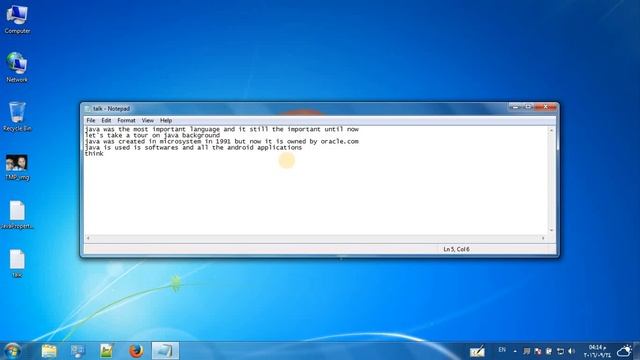Click the vertical scrollbar down arrow
The height and width of the screenshot is (360, 640).
(x=551, y=231)
